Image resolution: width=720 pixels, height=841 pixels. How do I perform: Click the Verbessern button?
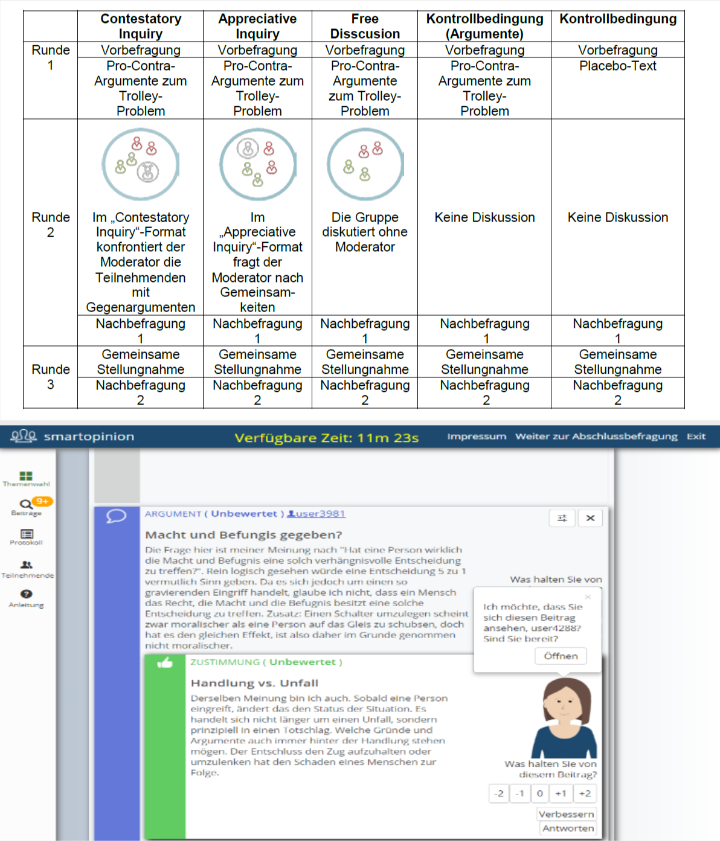566,814
